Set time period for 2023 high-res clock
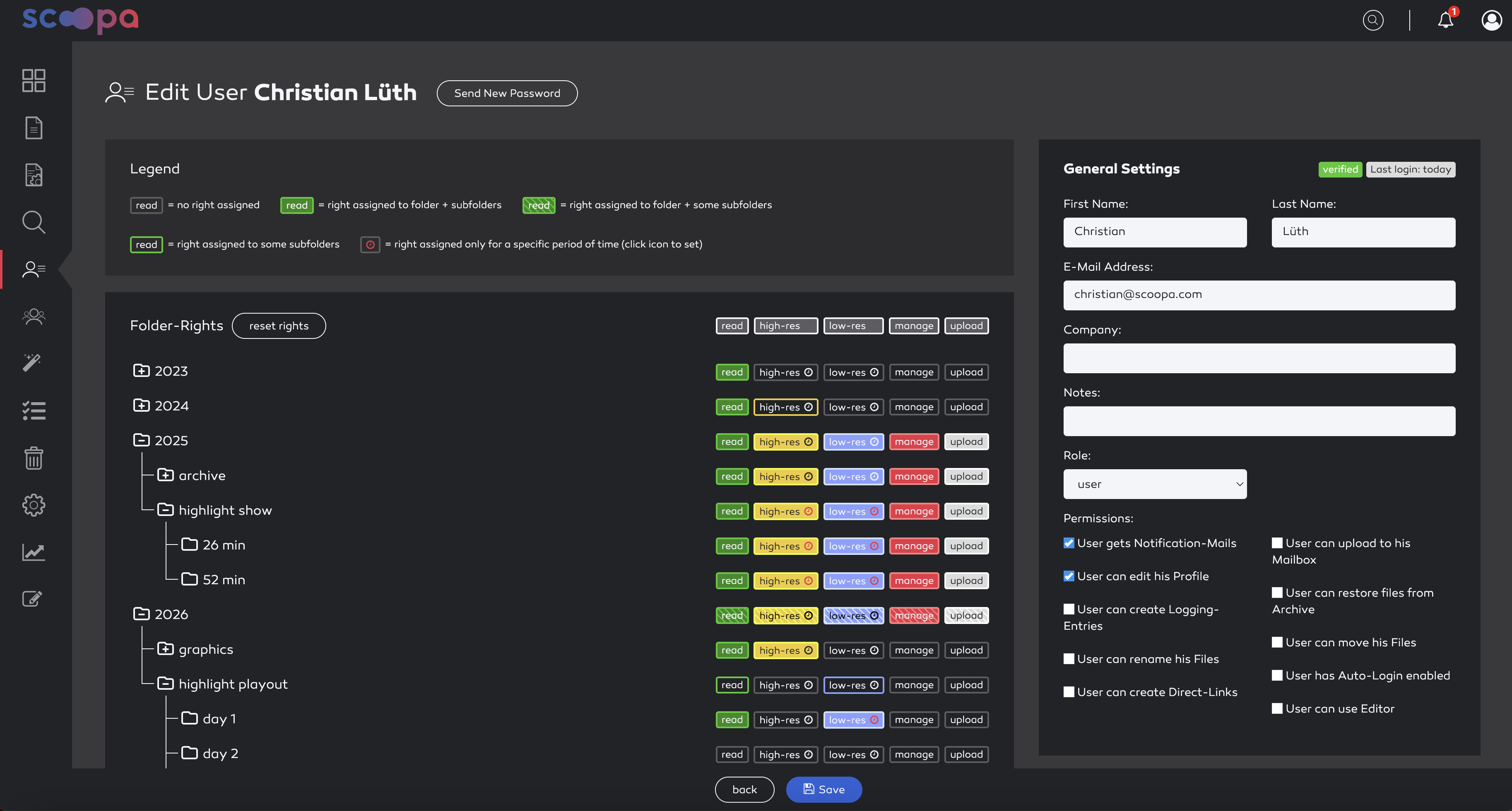This screenshot has width=1512, height=811. (808, 372)
